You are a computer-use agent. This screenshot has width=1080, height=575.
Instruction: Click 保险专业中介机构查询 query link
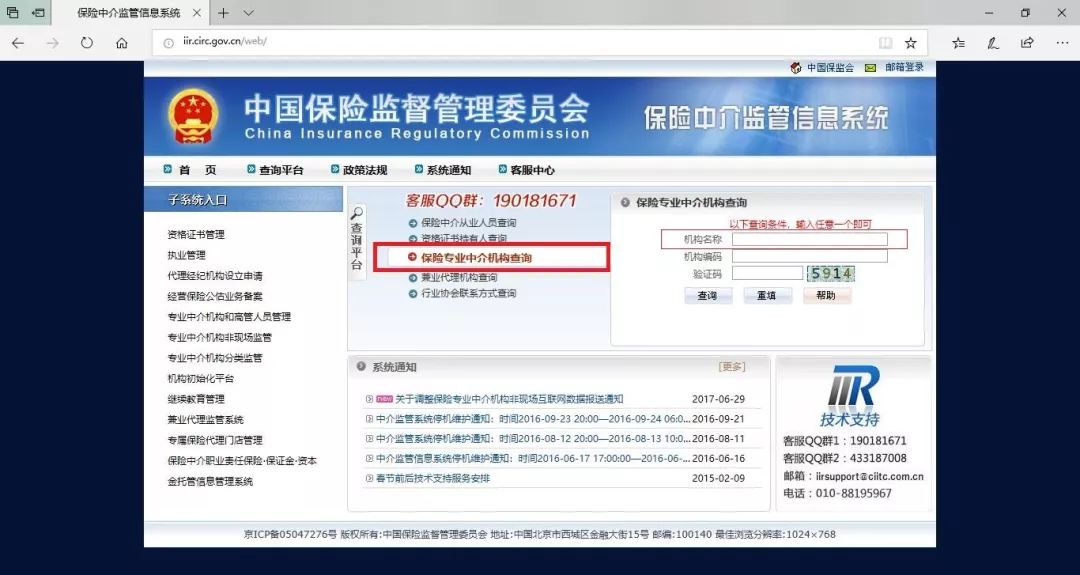pyautogui.click(x=477, y=258)
